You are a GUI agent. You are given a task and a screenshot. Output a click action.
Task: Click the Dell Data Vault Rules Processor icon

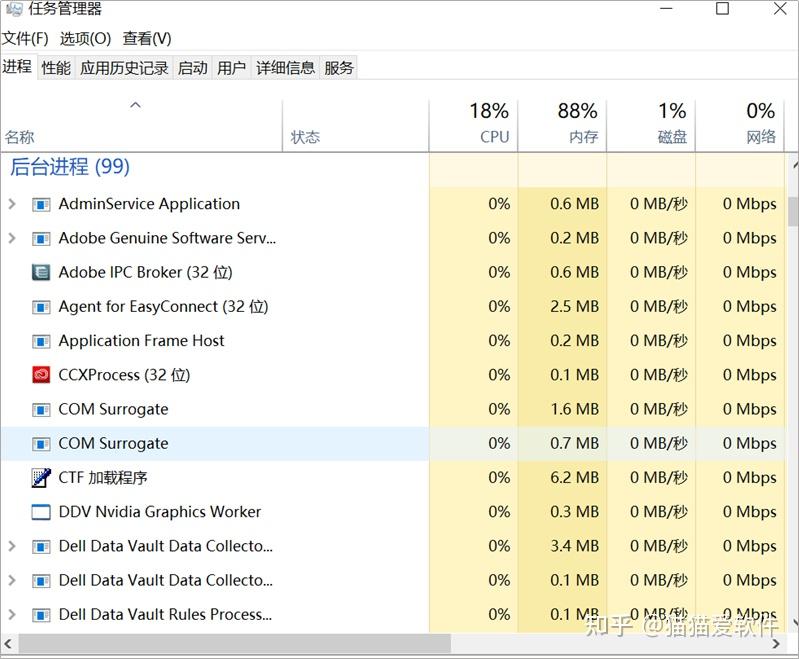[x=41, y=615]
